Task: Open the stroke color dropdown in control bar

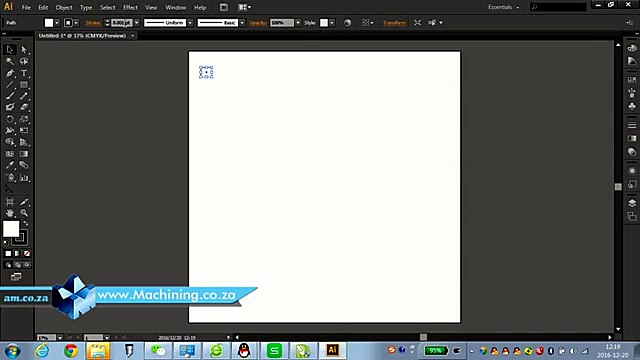Action: [76, 23]
